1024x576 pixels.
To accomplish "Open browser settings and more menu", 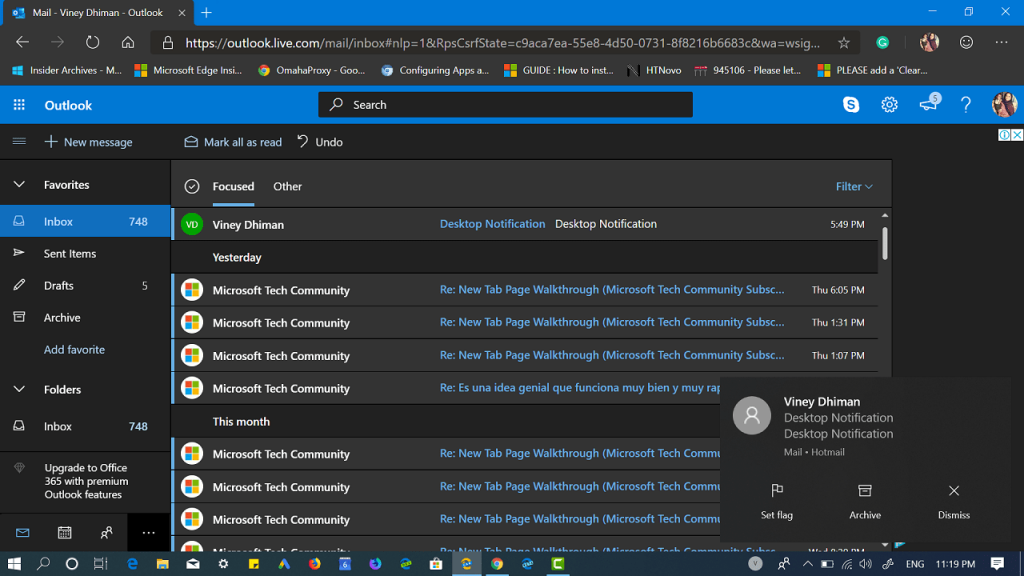I will click(x=1001, y=42).
